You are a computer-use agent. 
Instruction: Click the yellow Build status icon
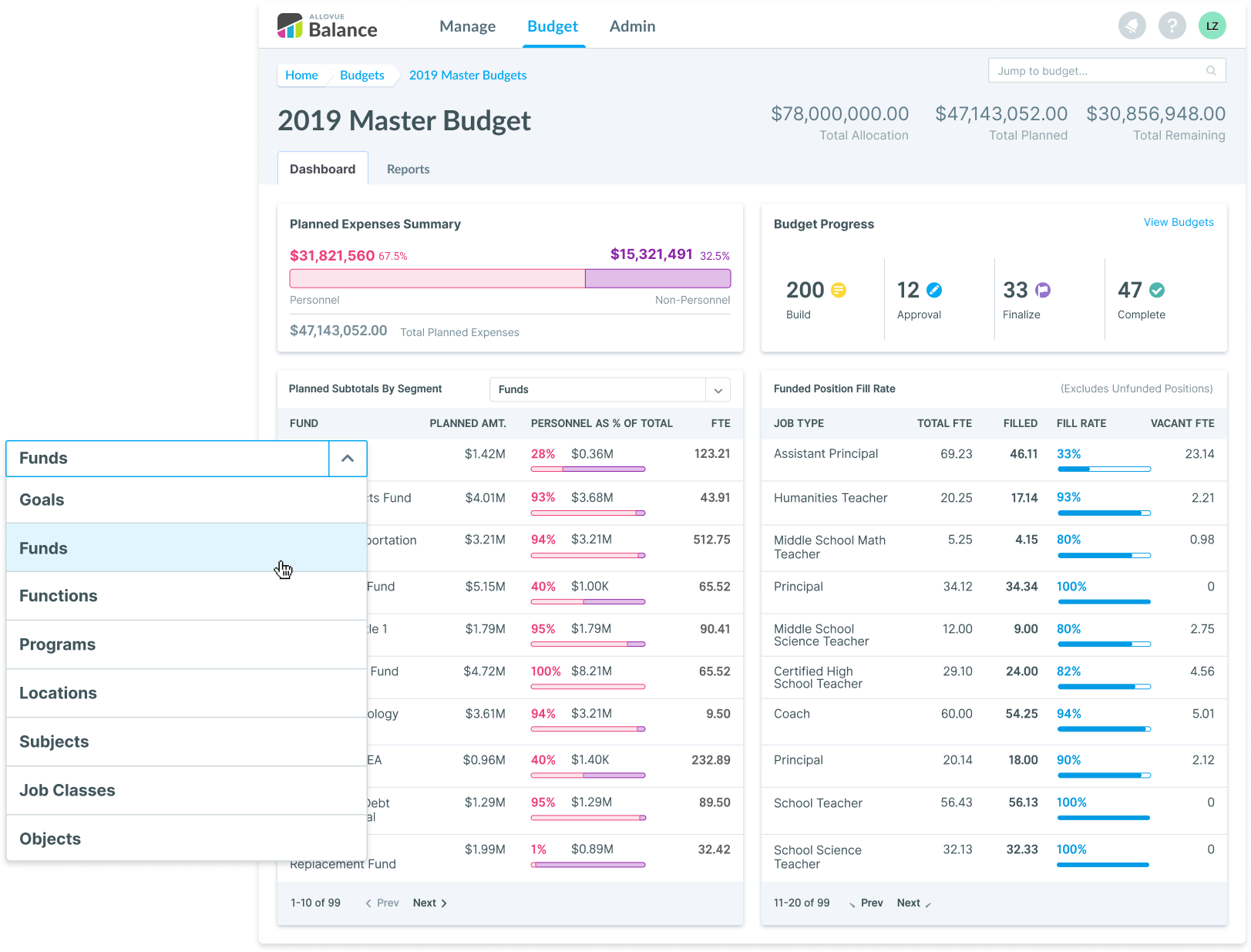tap(839, 290)
